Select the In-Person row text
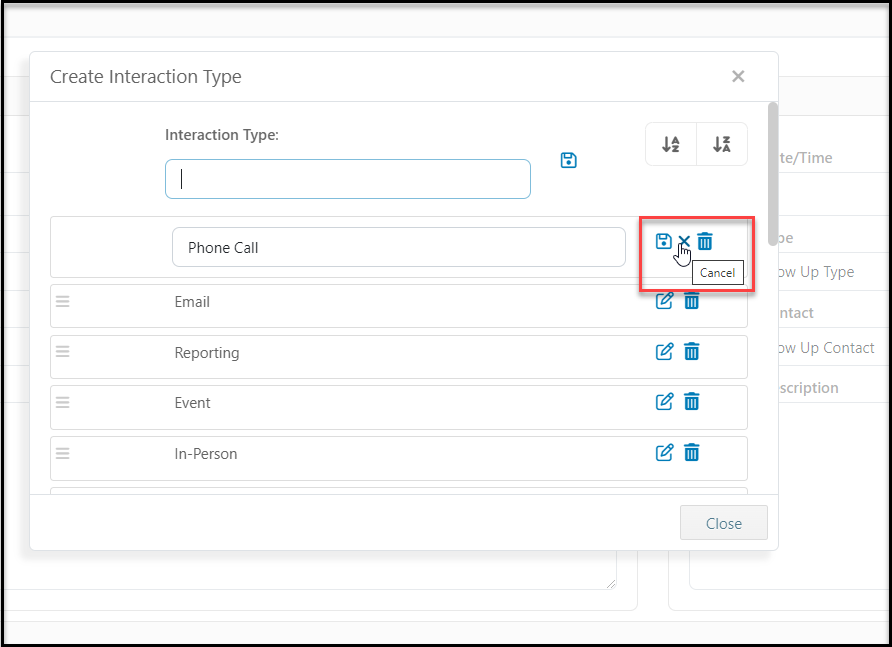The image size is (892, 647). (x=206, y=454)
